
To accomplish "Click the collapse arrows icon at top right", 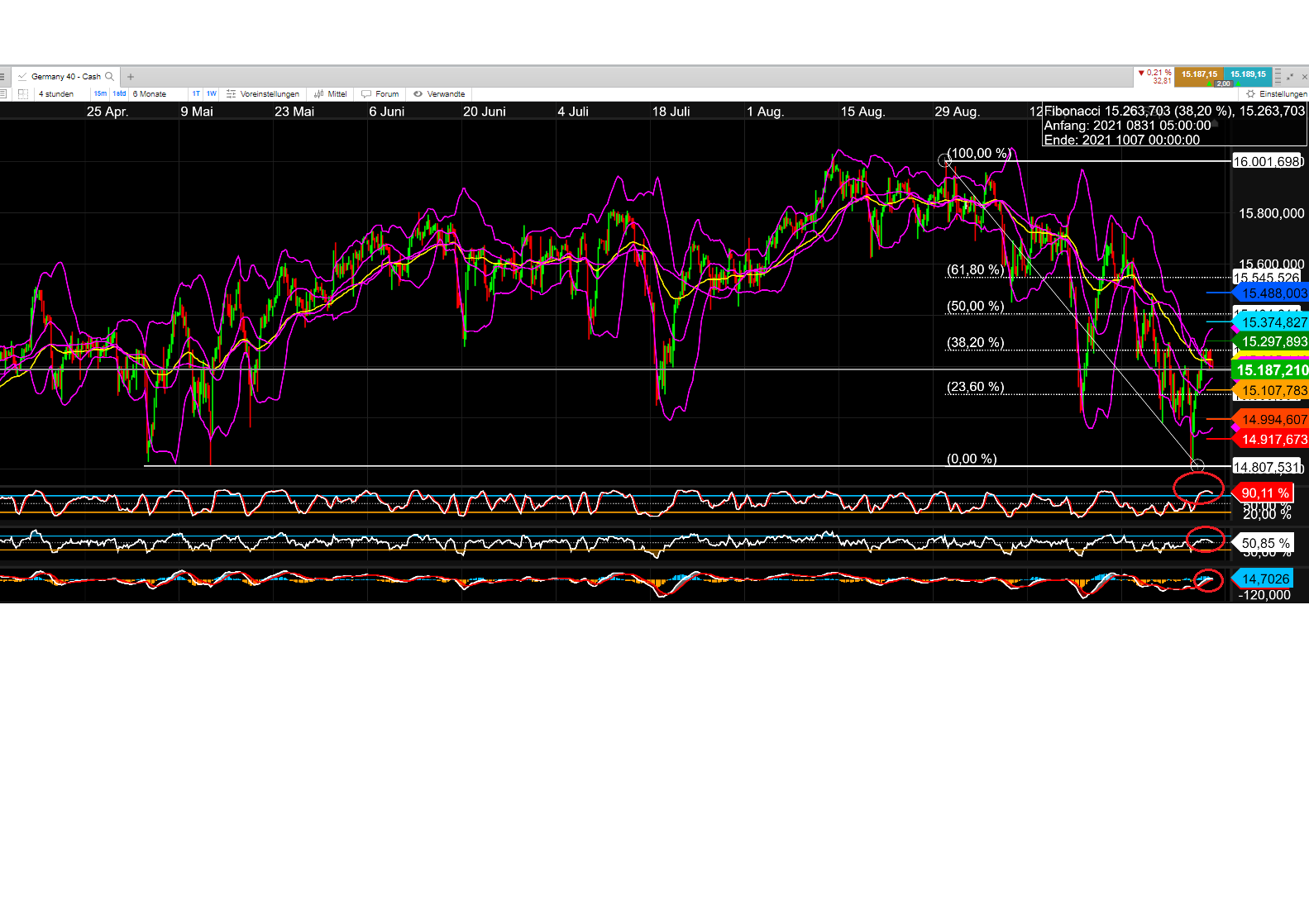I will [1290, 77].
